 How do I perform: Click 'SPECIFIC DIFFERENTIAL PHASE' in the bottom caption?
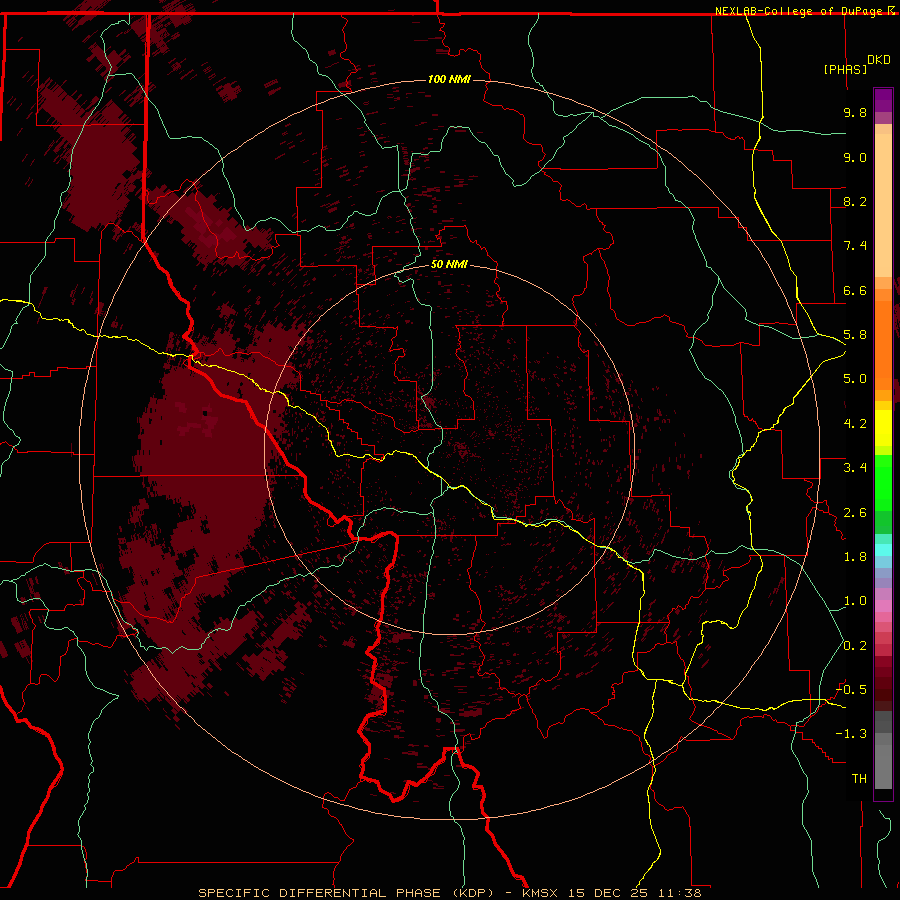click(x=319, y=893)
